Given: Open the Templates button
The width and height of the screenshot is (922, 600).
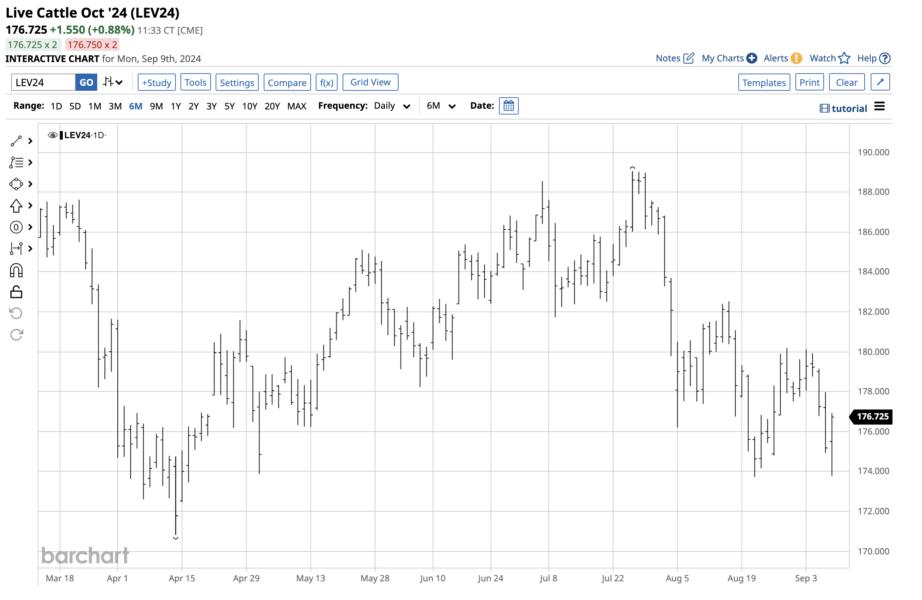Looking at the screenshot, I should click(763, 82).
